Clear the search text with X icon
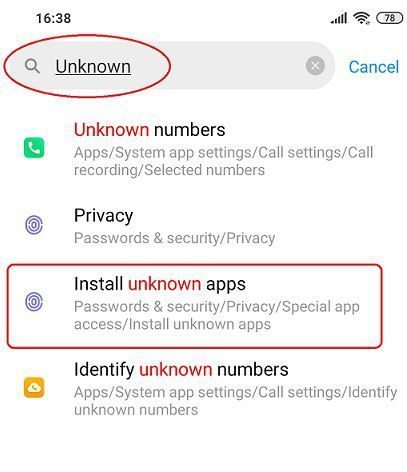This screenshot has width=407, height=472. tap(315, 66)
